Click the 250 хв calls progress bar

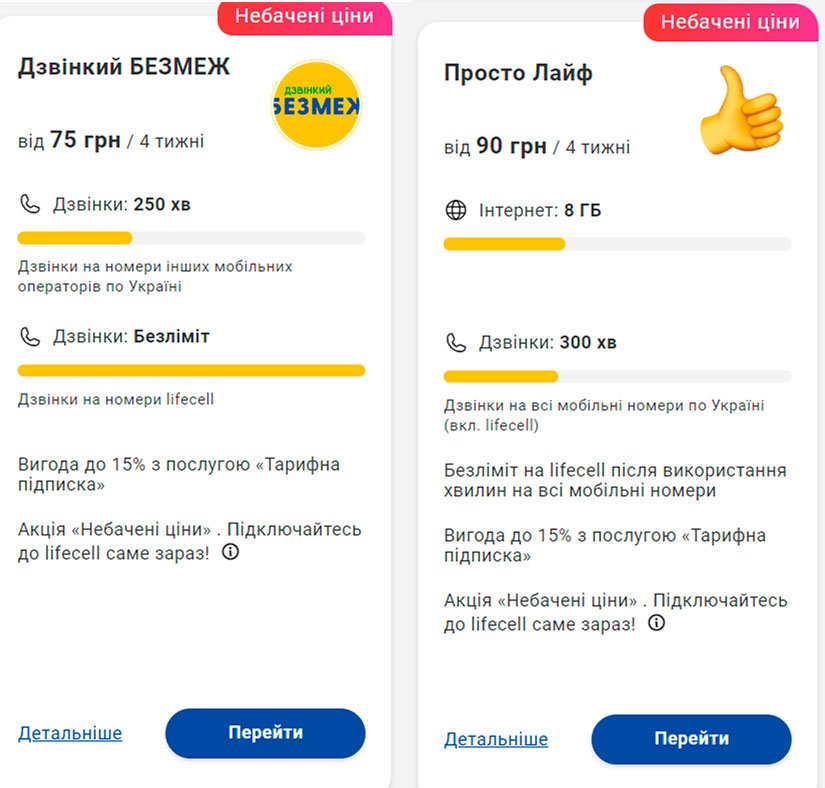(191, 238)
